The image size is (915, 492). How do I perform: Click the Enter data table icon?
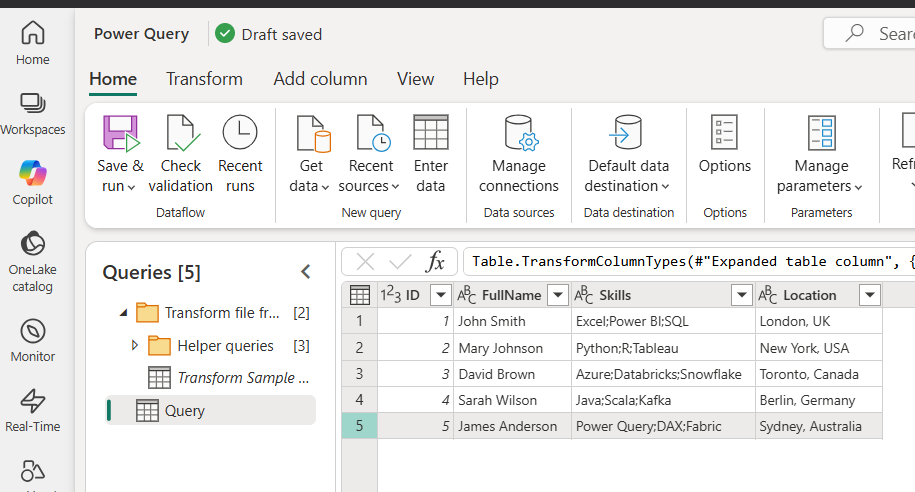point(431,134)
